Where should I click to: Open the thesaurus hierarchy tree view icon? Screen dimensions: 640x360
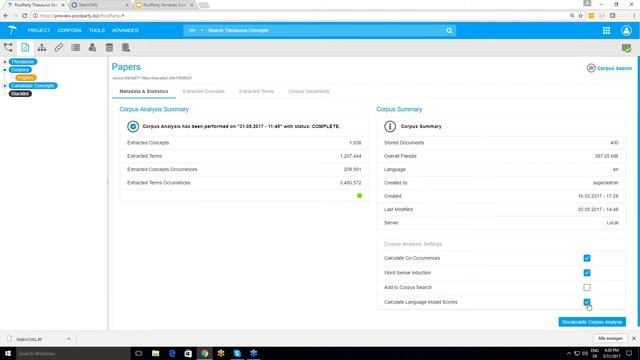click(x=8, y=48)
